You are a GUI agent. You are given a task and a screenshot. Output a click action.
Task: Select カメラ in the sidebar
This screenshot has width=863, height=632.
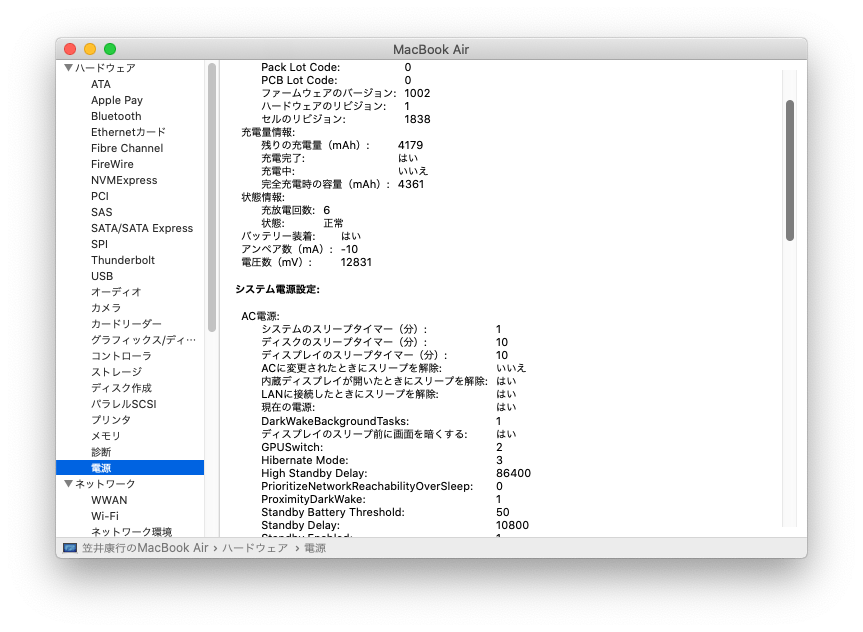tap(106, 308)
